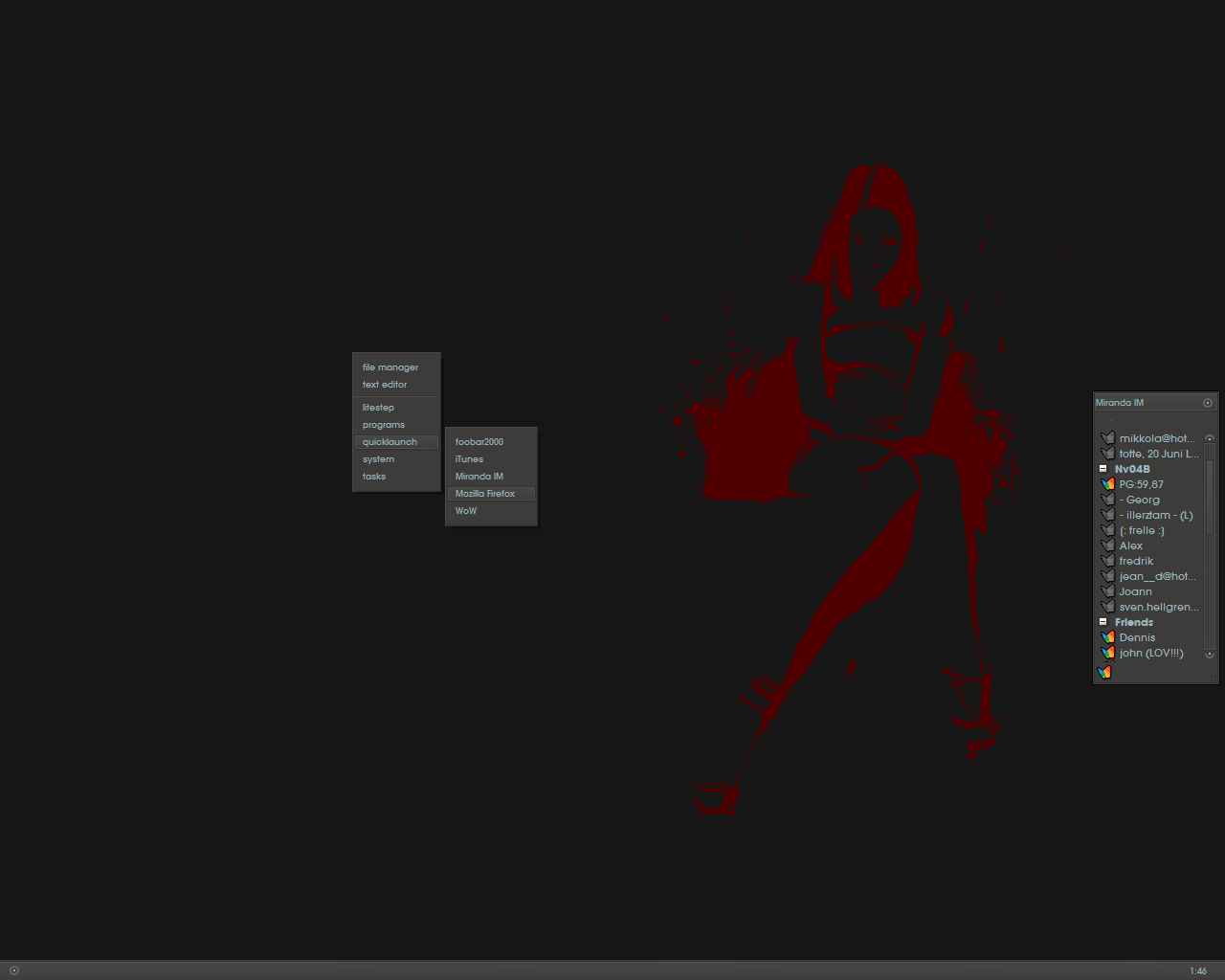Click the round button in the Miranda IM title bar
This screenshot has width=1225, height=980.
click(1208, 403)
